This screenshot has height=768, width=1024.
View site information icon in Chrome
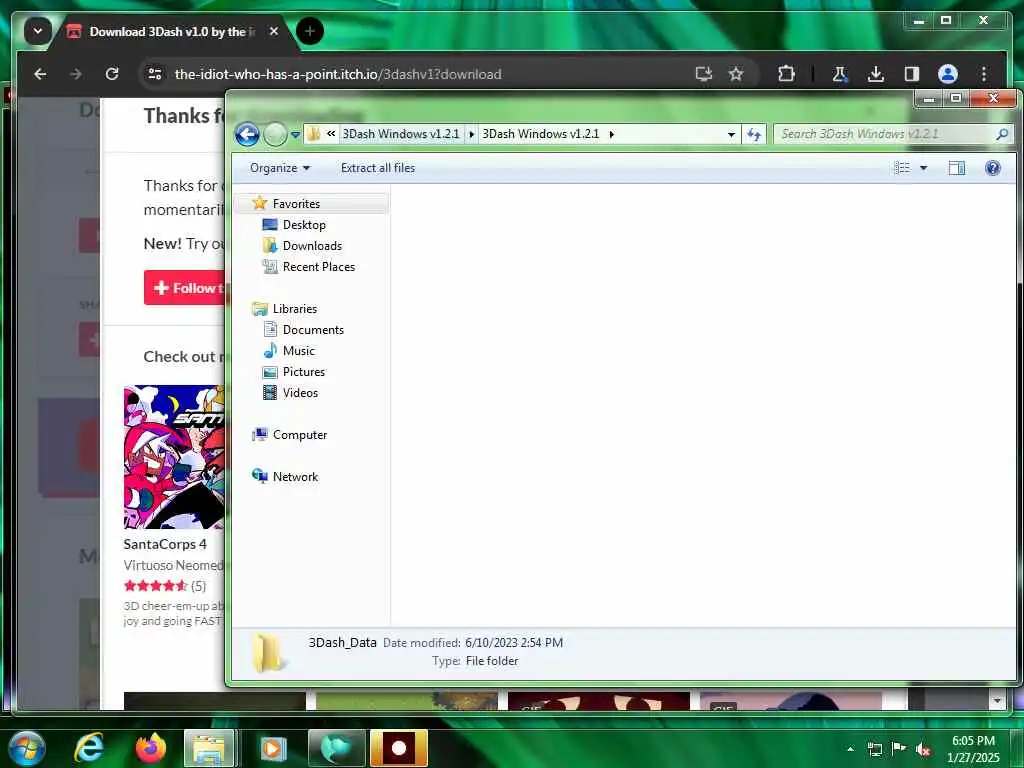coord(155,74)
